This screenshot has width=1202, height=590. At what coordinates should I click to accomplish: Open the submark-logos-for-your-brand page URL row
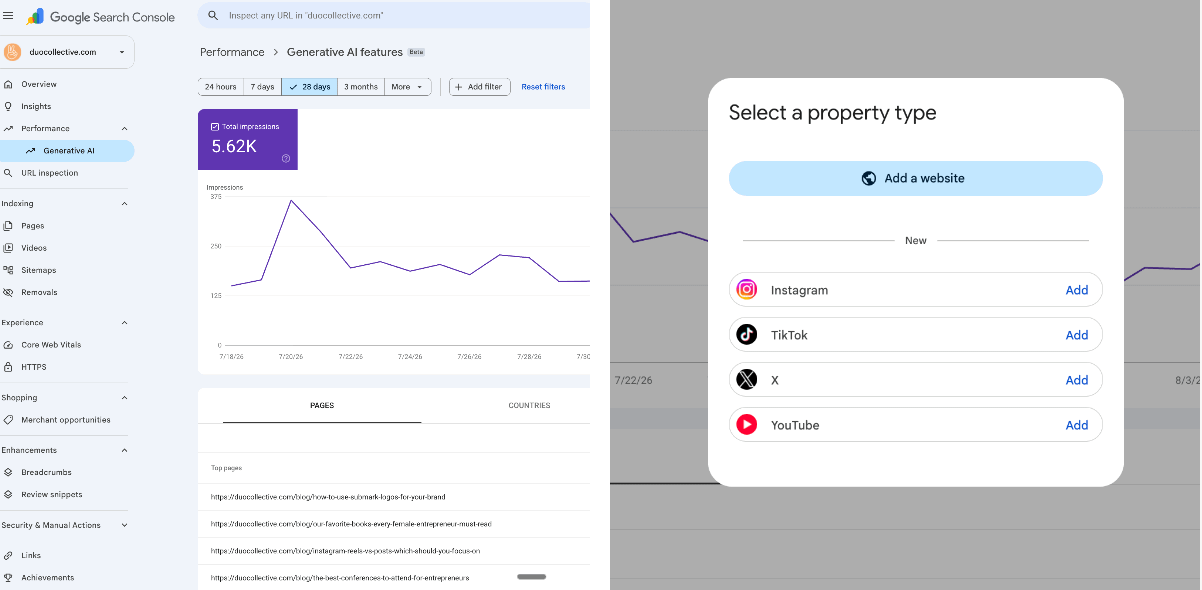pyautogui.click(x=394, y=497)
